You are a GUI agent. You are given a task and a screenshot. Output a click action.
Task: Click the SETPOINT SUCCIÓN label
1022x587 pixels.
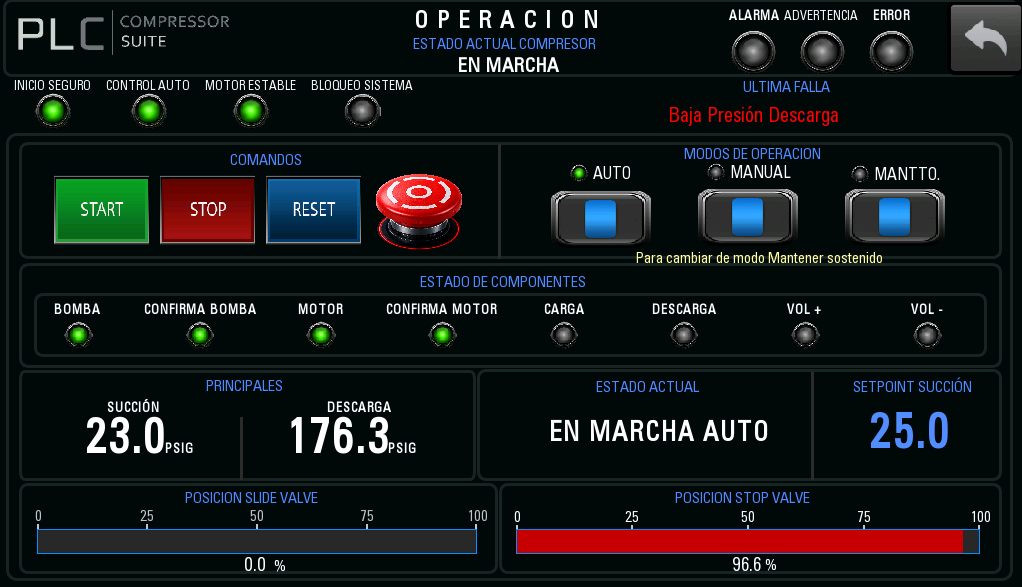pyautogui.click(x=912, y=386)
